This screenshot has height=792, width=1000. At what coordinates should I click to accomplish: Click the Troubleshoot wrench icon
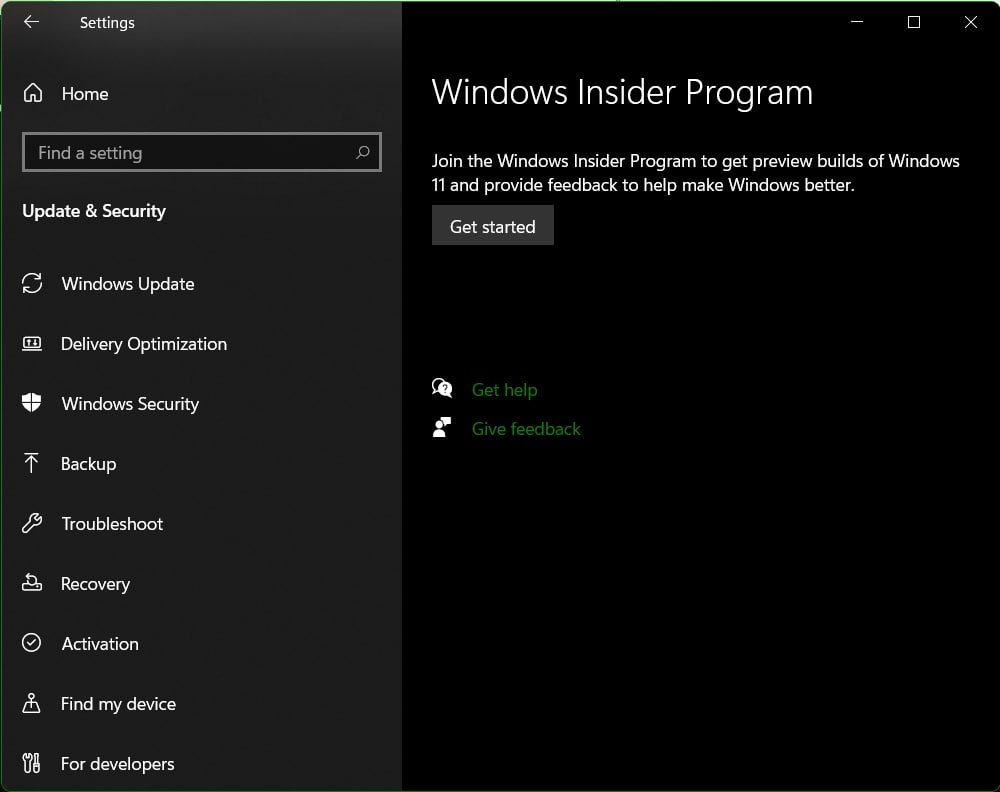[x=32, y=523]
